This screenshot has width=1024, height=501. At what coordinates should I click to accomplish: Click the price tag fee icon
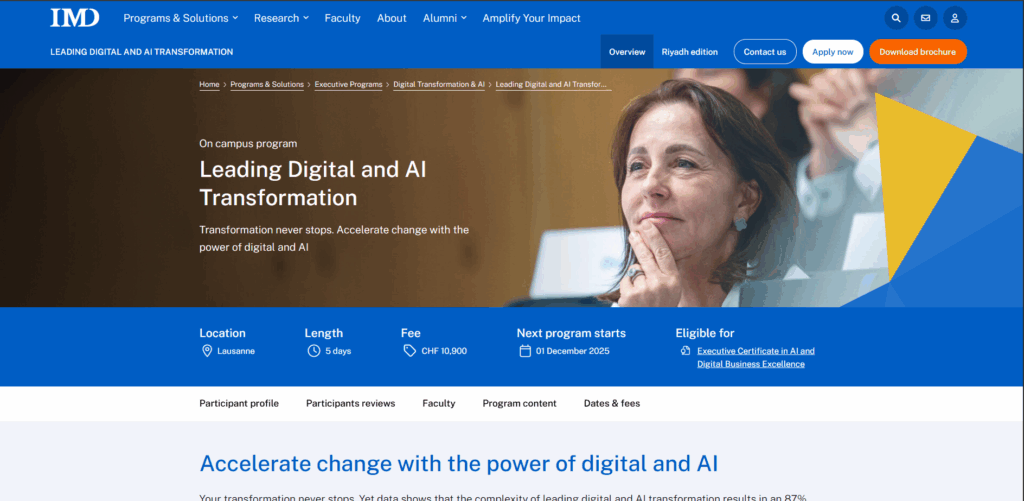(409, 351)
